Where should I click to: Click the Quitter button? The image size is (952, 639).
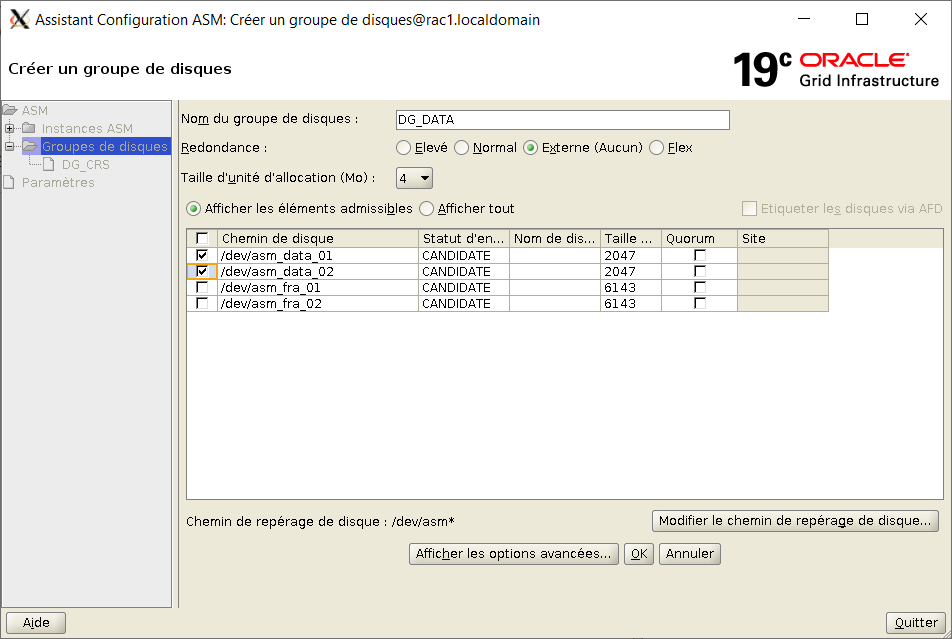[916, 623]
